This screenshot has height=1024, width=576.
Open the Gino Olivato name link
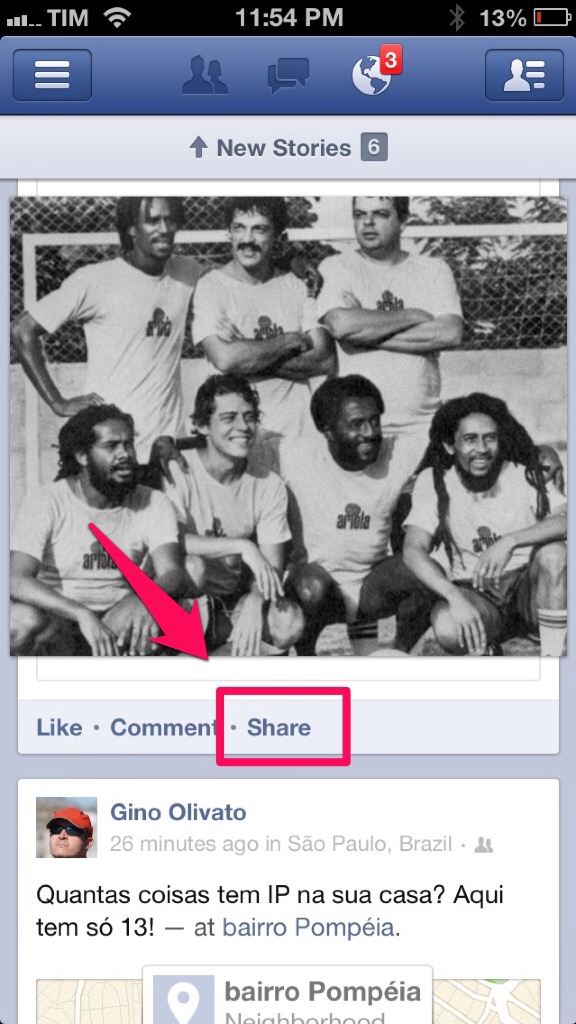coord(178,812)
